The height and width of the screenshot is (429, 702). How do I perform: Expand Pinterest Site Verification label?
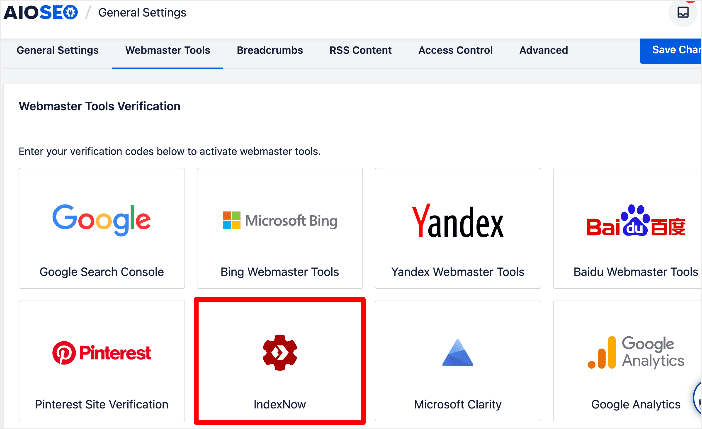click(x=102, y=404)
